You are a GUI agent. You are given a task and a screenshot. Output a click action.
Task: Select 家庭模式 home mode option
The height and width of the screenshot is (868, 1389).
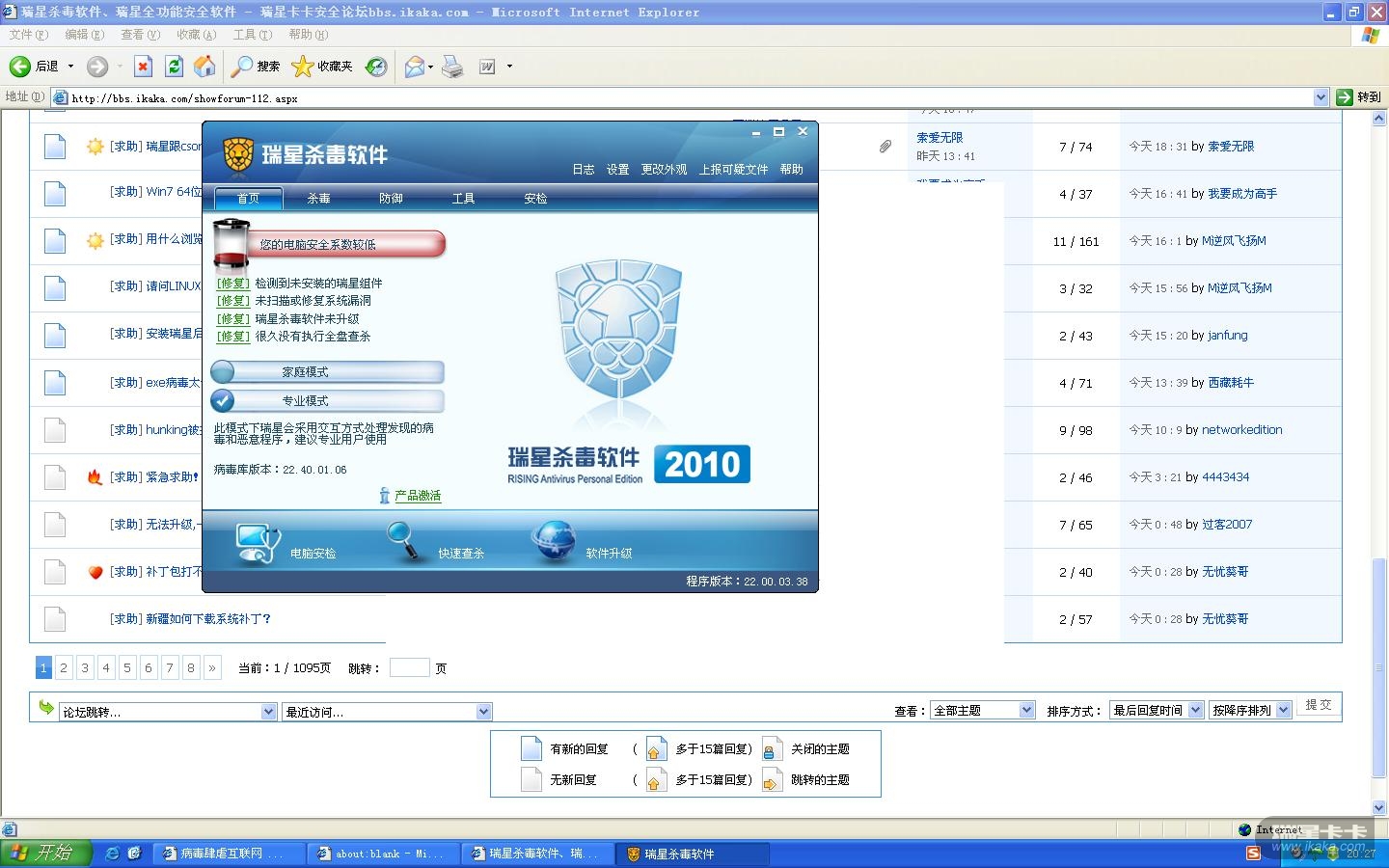coord(327,372)
